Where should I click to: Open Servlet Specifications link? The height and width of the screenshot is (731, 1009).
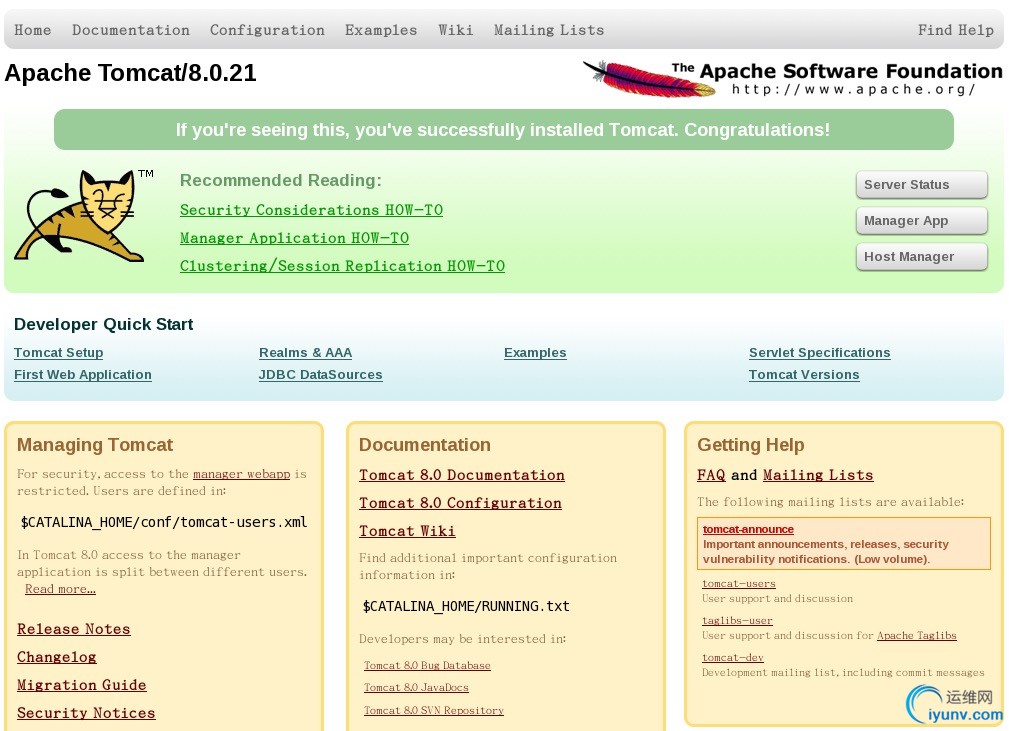pyautogui.click(x=820, y=353)
